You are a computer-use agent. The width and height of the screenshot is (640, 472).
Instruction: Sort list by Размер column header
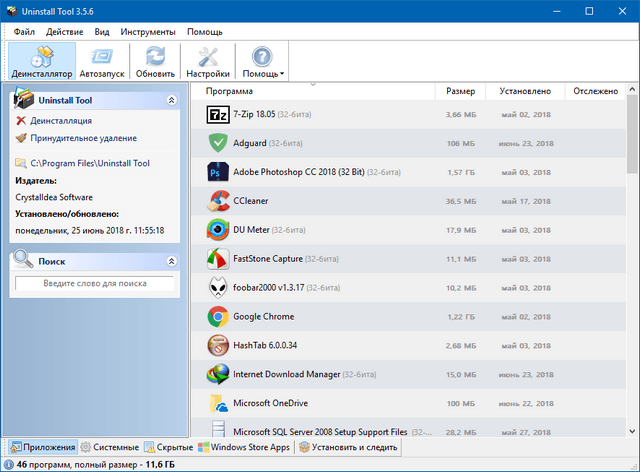pyautogui.click(x=462, y=91)
